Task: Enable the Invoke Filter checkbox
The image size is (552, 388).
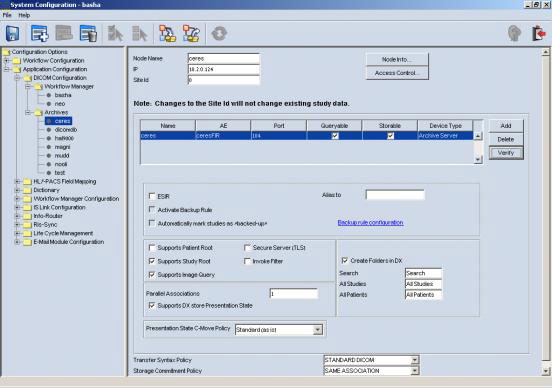Action: (247, 261)
